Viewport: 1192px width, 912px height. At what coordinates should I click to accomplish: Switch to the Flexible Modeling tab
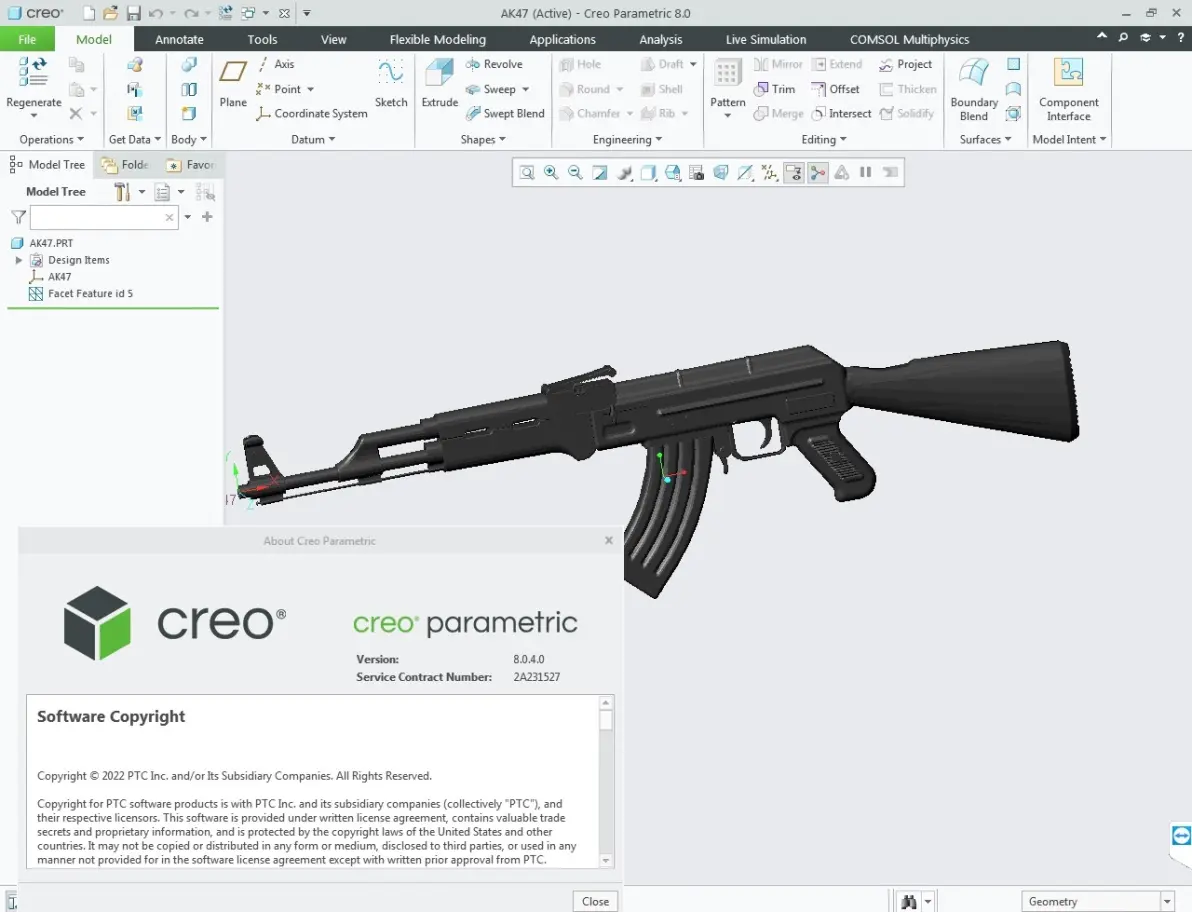click(x=437, y=40)
